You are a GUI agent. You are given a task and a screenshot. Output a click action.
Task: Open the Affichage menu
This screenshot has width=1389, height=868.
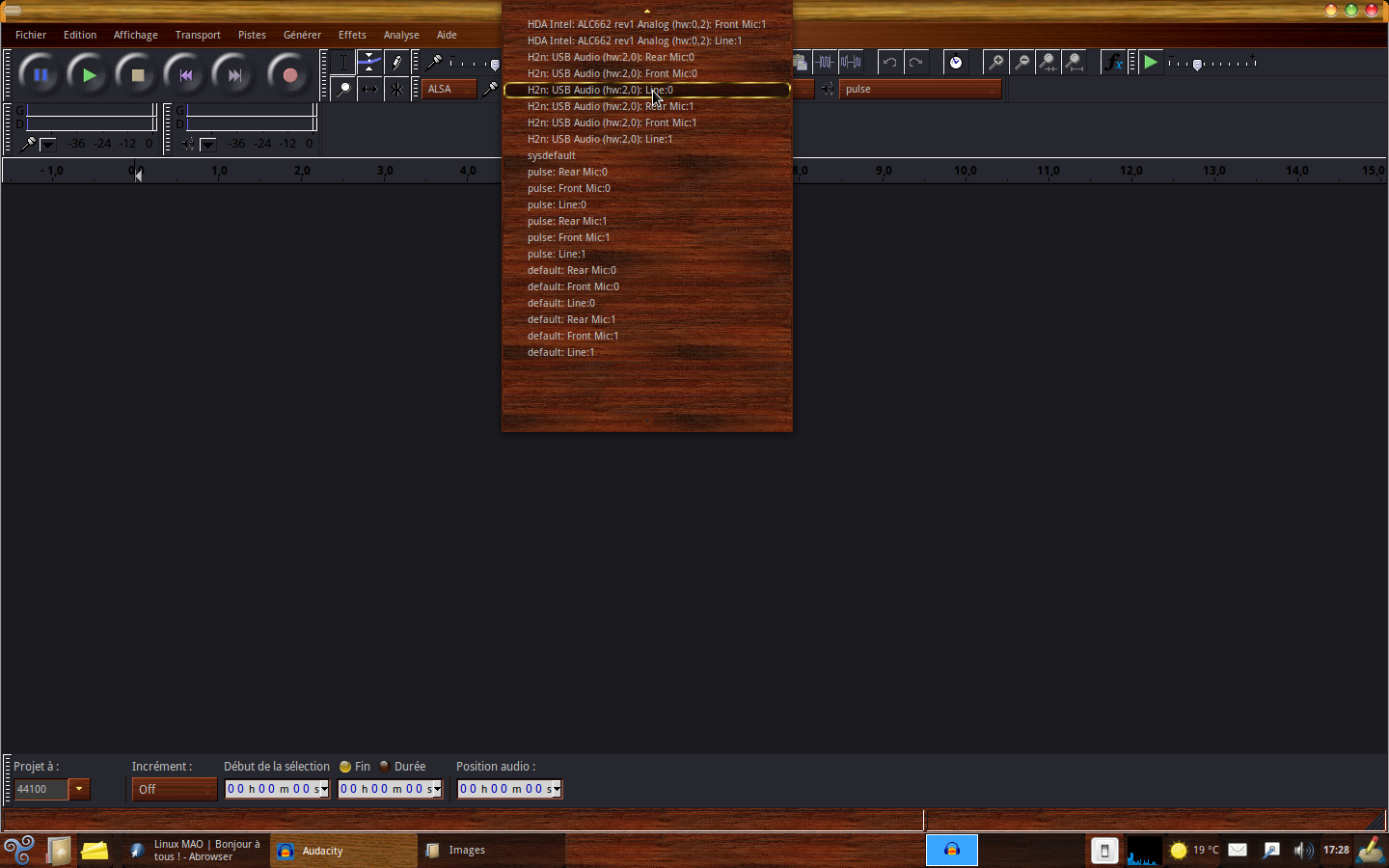point(136,35)
